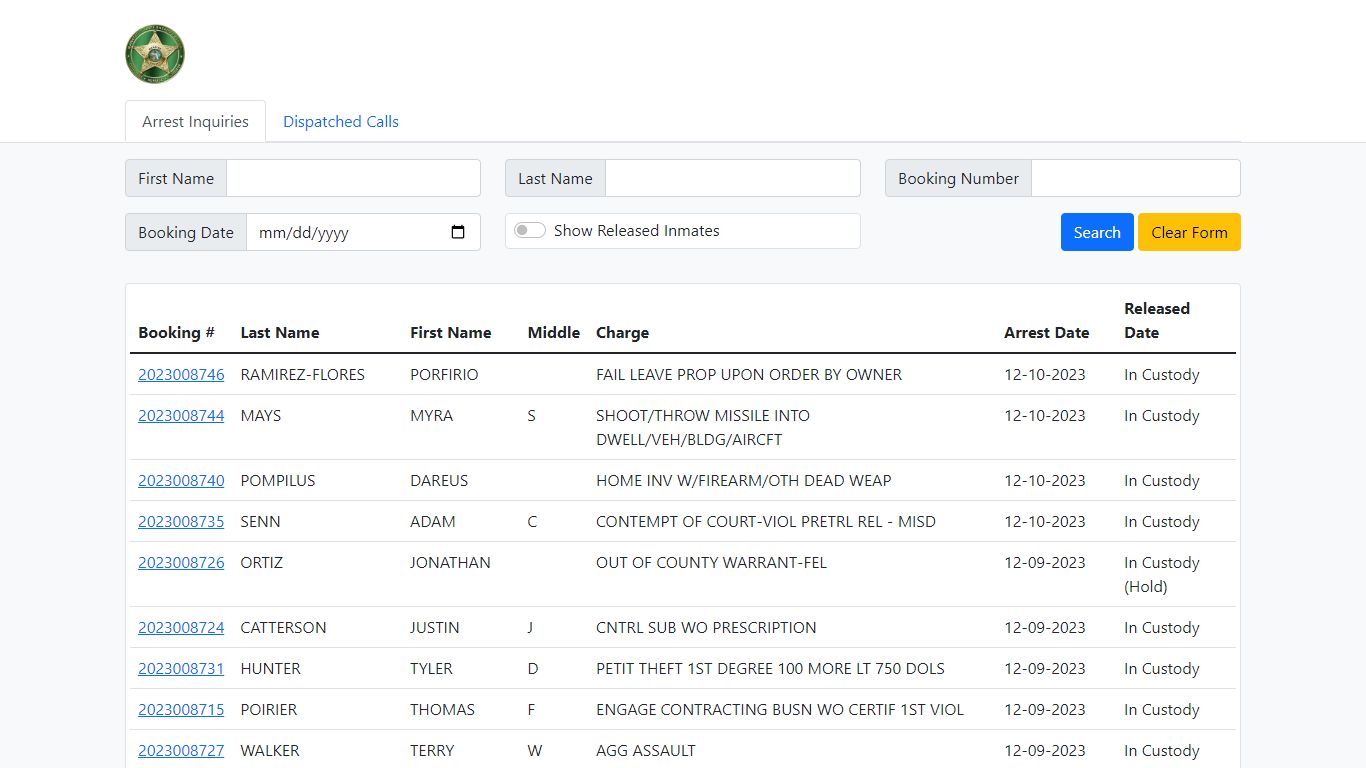Focus the First Name input field
1366x768 pixels.
coord(353,178)
